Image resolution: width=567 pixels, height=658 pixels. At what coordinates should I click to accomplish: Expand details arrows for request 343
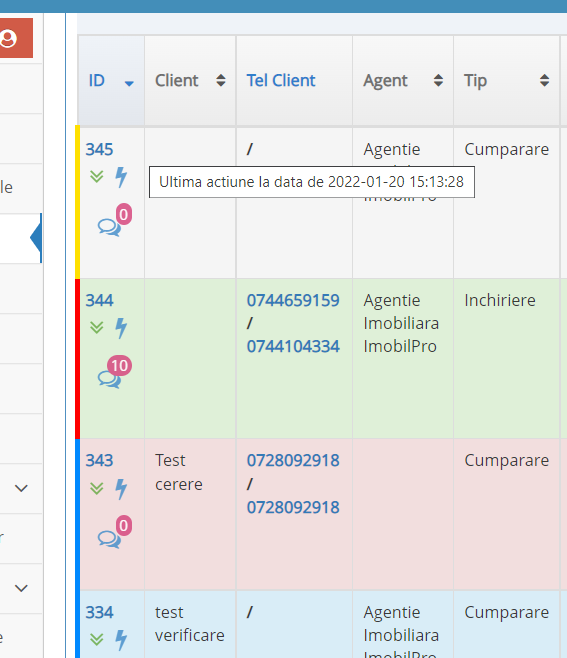(x=97, y=488)
